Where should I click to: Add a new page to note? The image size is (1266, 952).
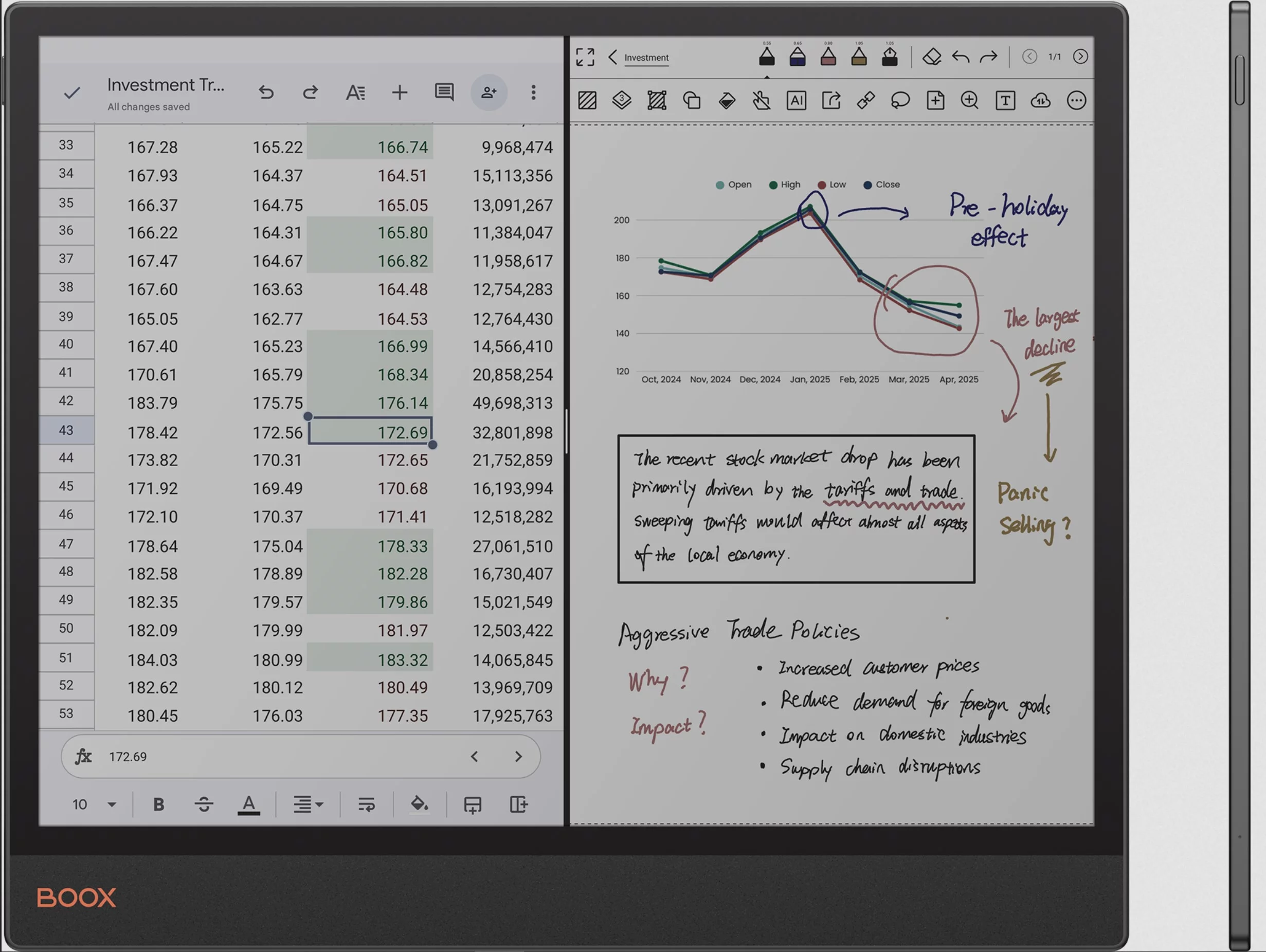(935, 101)
